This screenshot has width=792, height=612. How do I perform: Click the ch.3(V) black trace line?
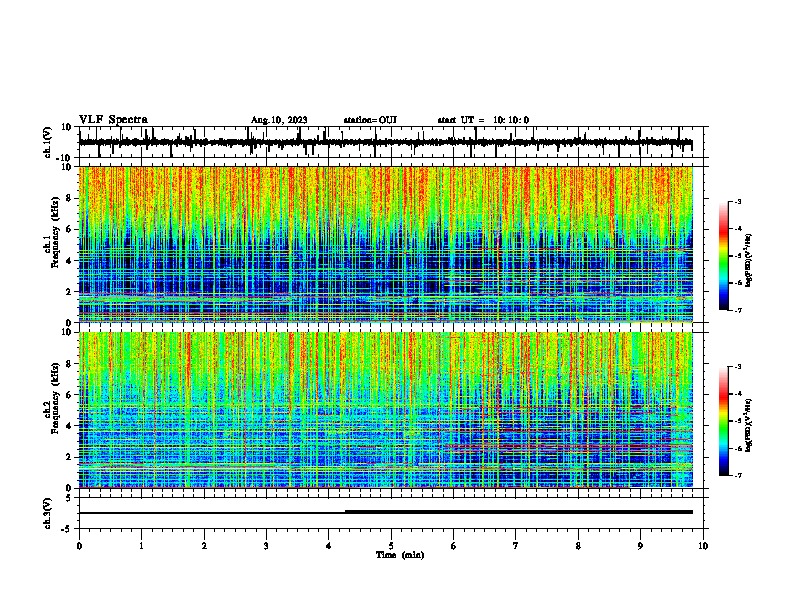pyautogui.click(x=385, y=512)
